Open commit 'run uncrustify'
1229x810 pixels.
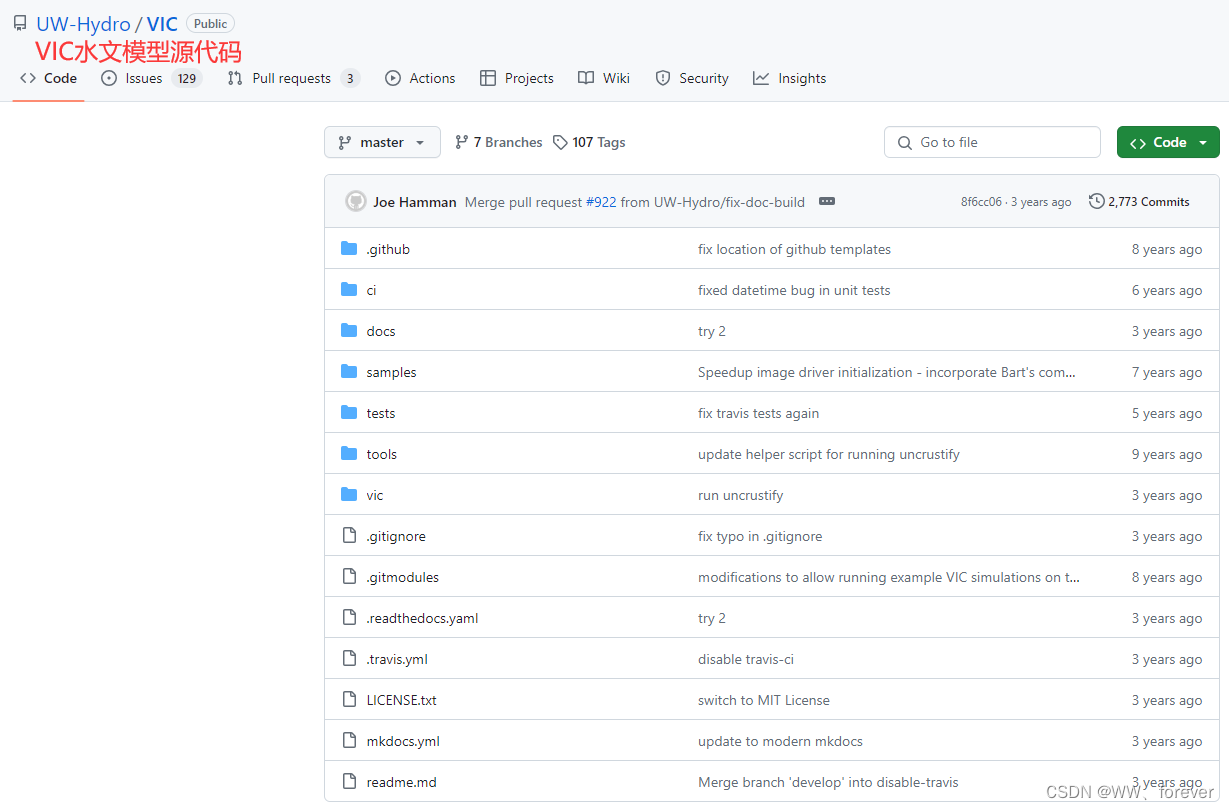pos(740,495)
